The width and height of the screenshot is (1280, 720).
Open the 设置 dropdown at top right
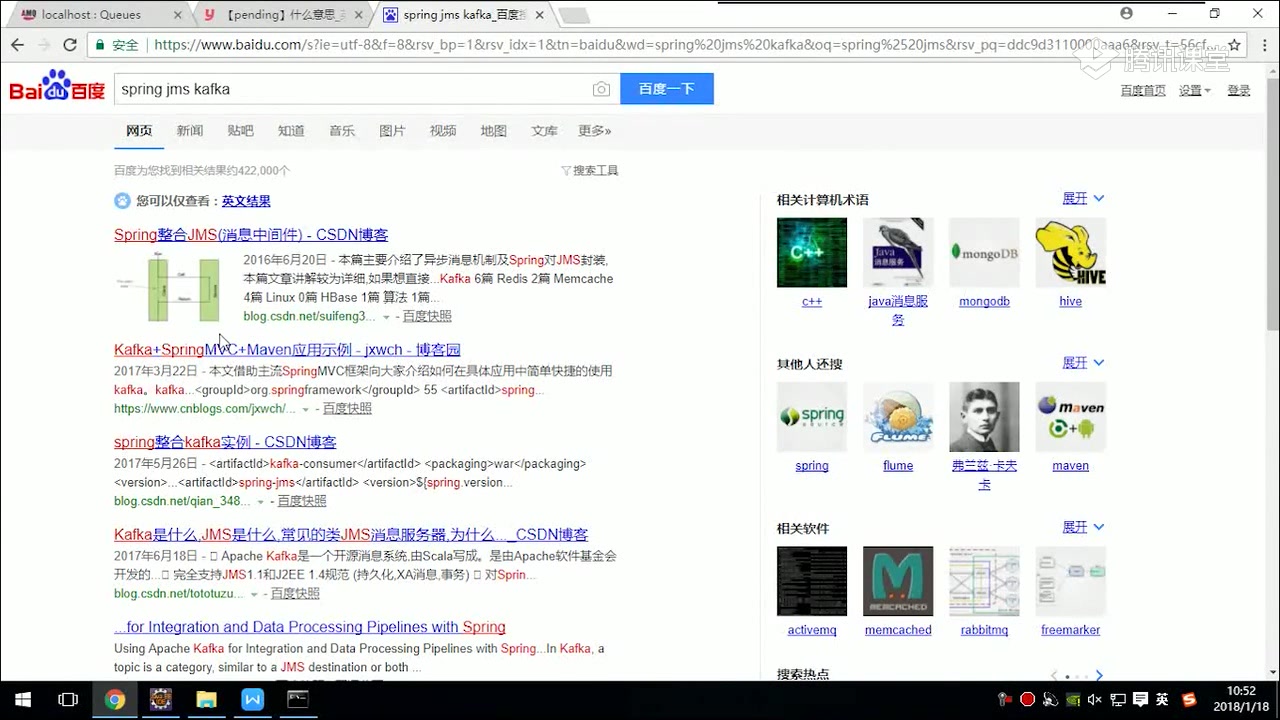pyautogui.click(x=1194, y=90)
